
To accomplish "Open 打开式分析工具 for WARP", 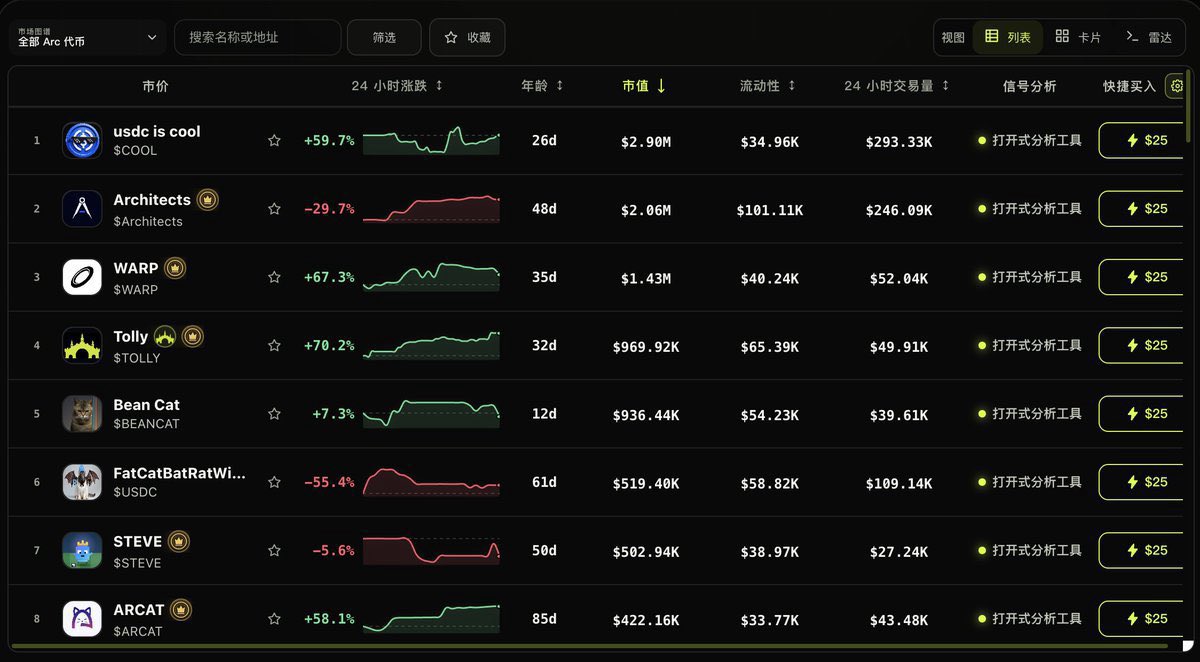I will click(x=1030, y=277).
